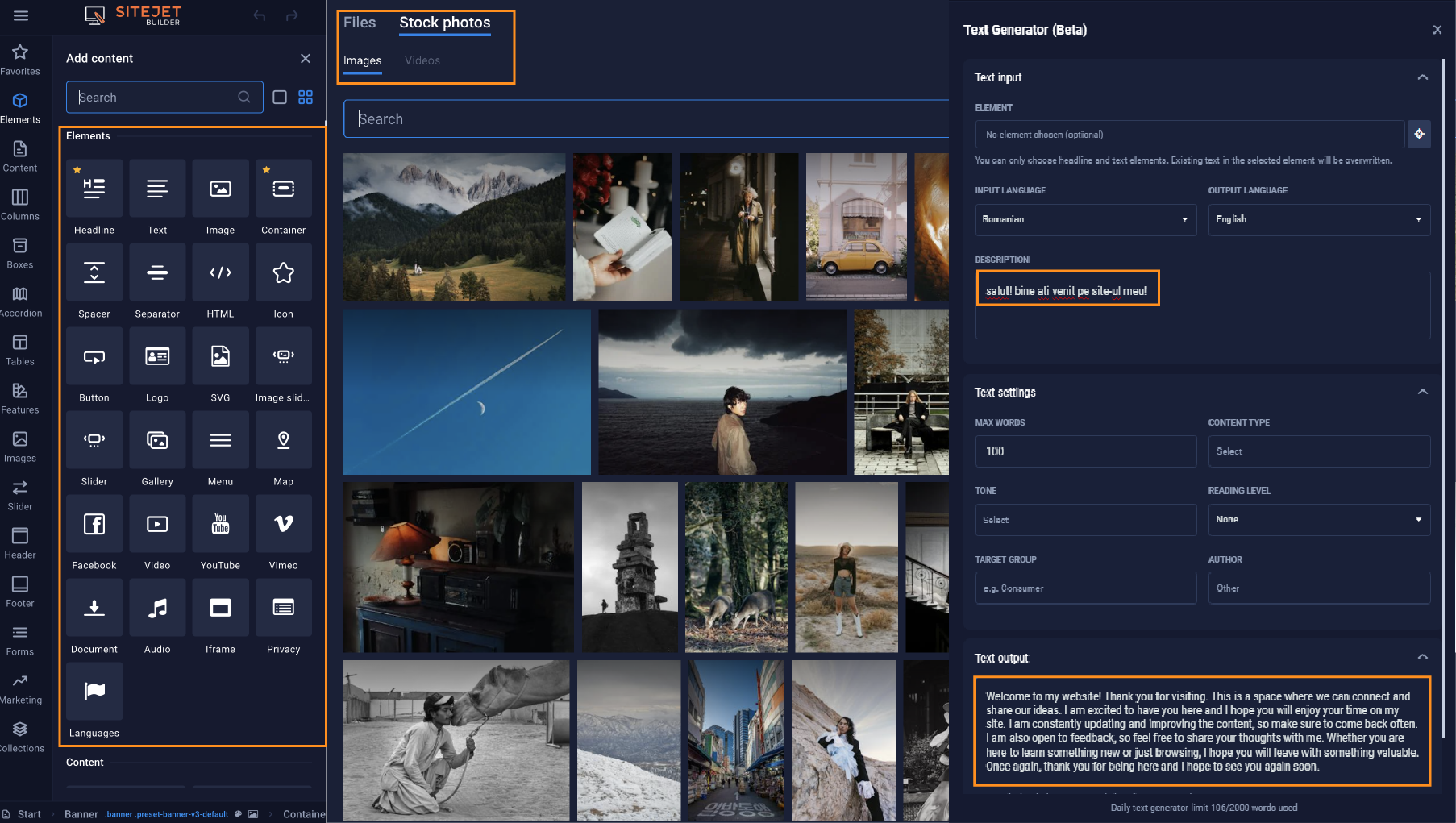The width and height of the screenshot is (1456, 823).
Task: Switch to list view layout toggle
Action: (280, 98)
